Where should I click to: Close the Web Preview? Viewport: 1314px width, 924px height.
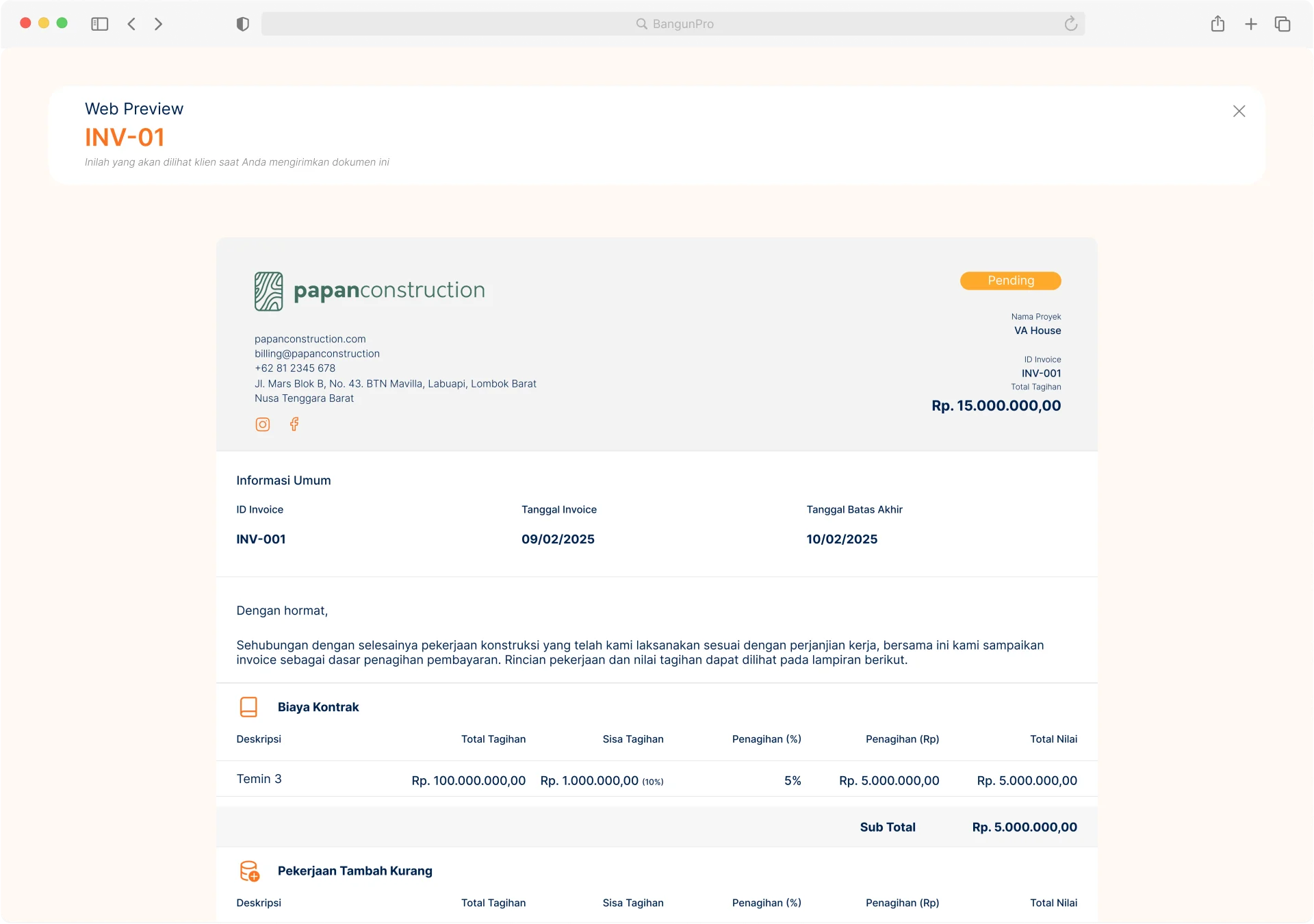coord(1239,111)
